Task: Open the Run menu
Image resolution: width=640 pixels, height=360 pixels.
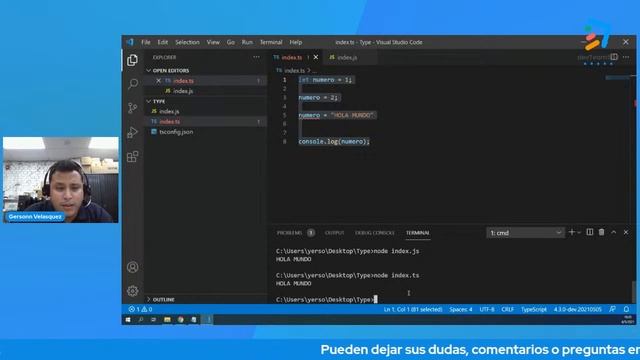Action: 247,42
